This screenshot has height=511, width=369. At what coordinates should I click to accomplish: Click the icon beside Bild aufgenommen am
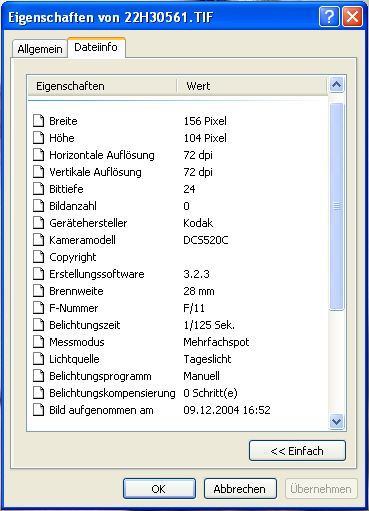click(x=39, y=410)
